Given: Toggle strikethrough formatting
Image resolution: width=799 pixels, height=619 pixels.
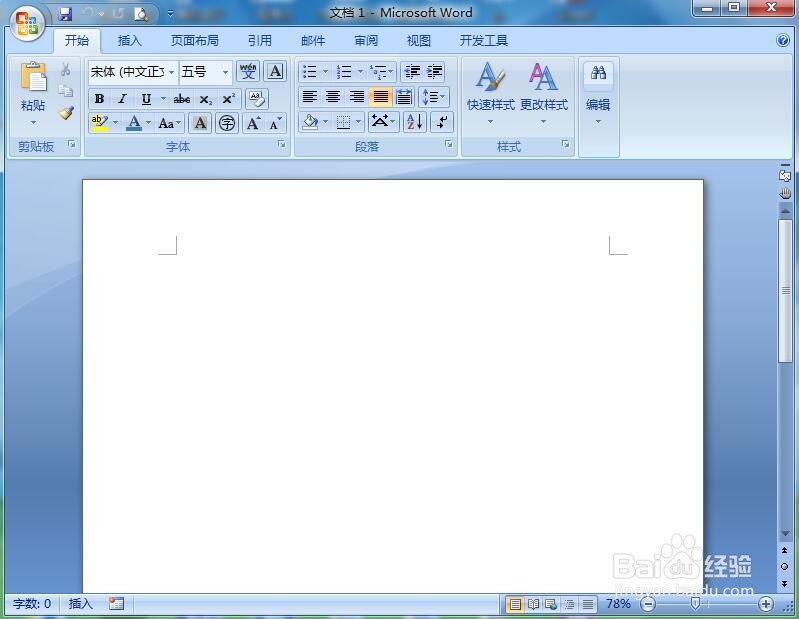Looking at the screenshot, I should pyautogui.click(x=181, y=99).
